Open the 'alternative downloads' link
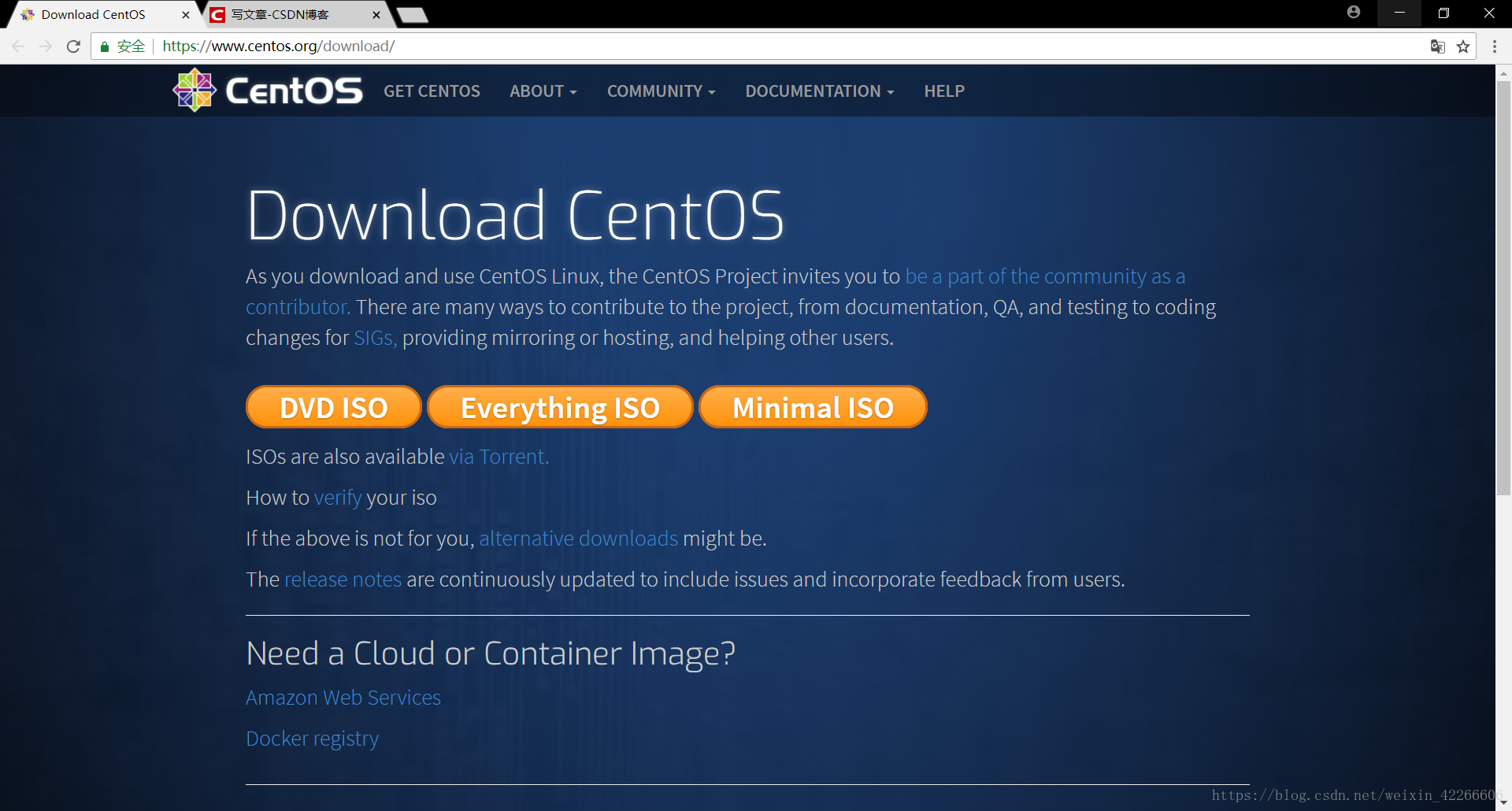 579,539
